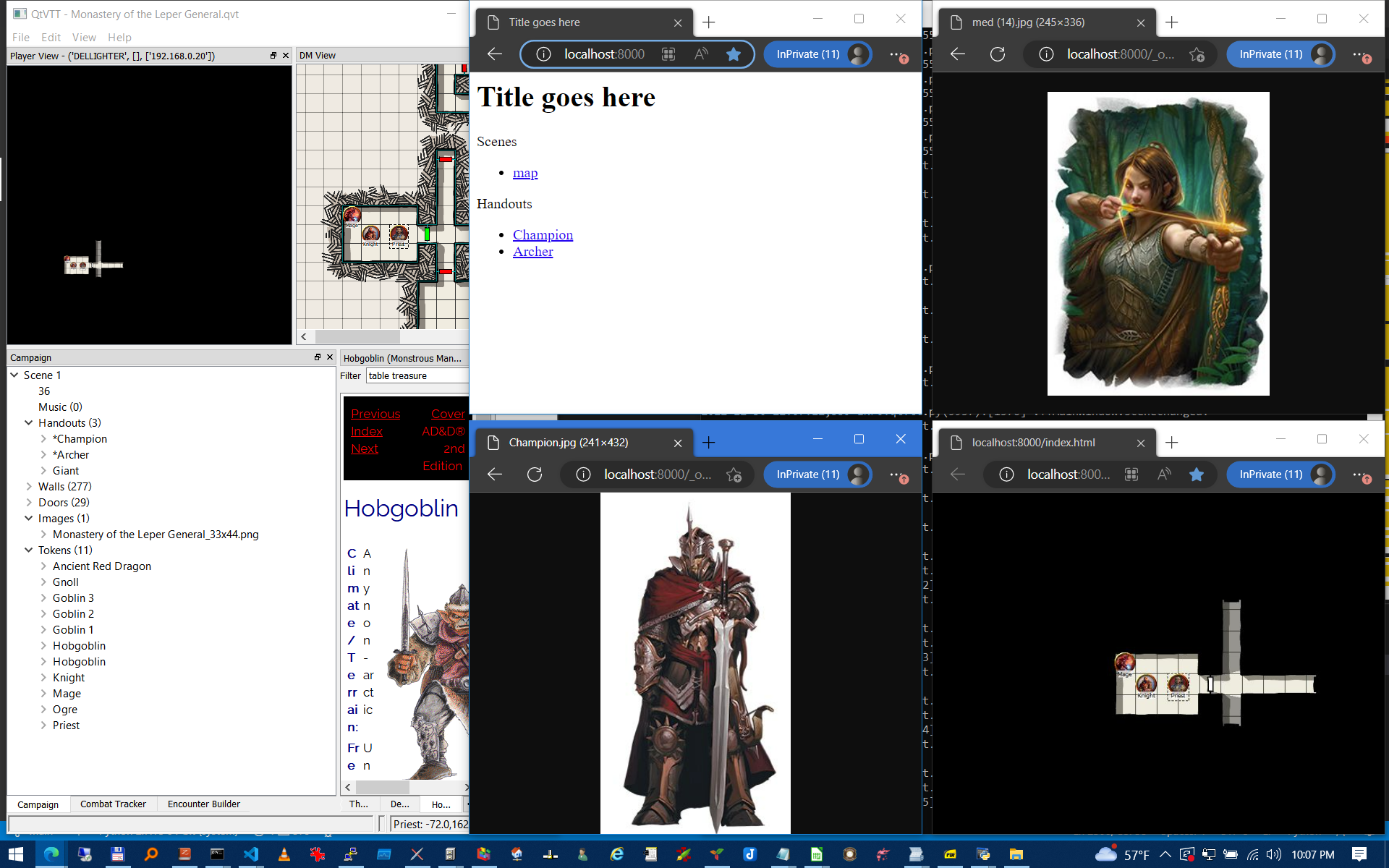Viewport: 1389px width, 868px height.
Task: Refresh the Champion.jpg browser window
Action: coord(535,475)
